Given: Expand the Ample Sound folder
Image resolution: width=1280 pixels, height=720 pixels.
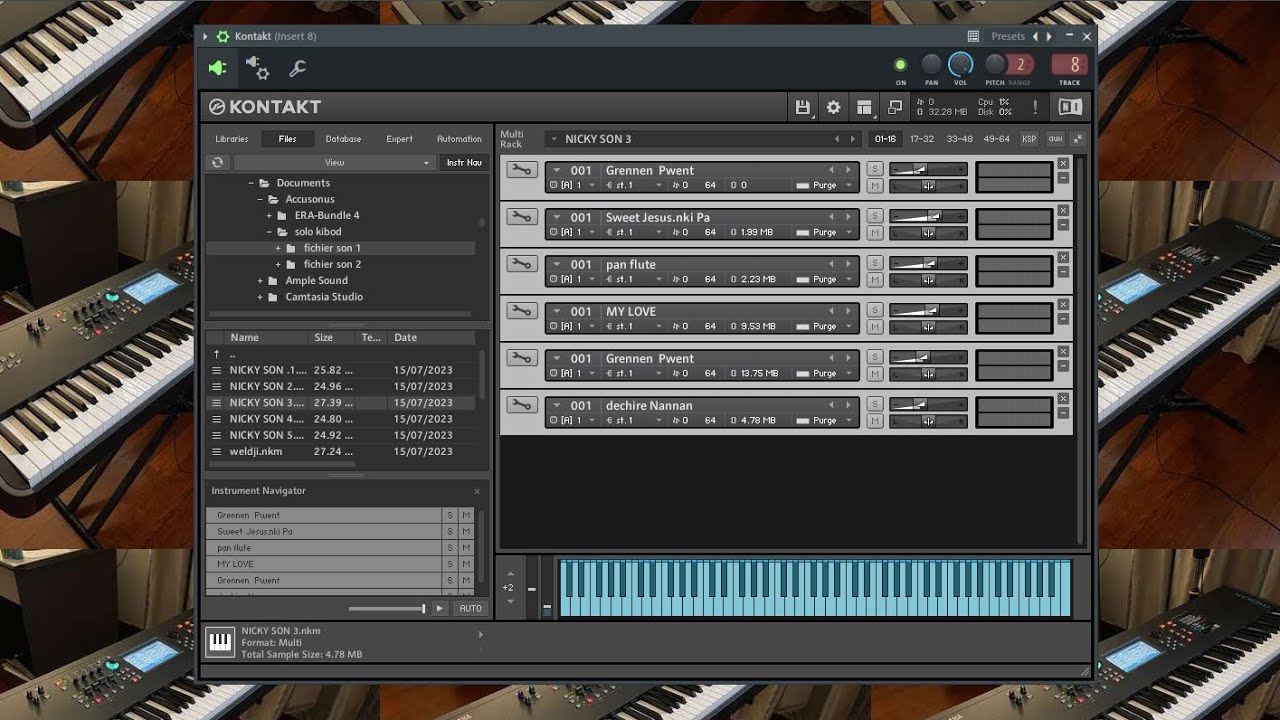Looking at the screenshot, I should (260, 281).
